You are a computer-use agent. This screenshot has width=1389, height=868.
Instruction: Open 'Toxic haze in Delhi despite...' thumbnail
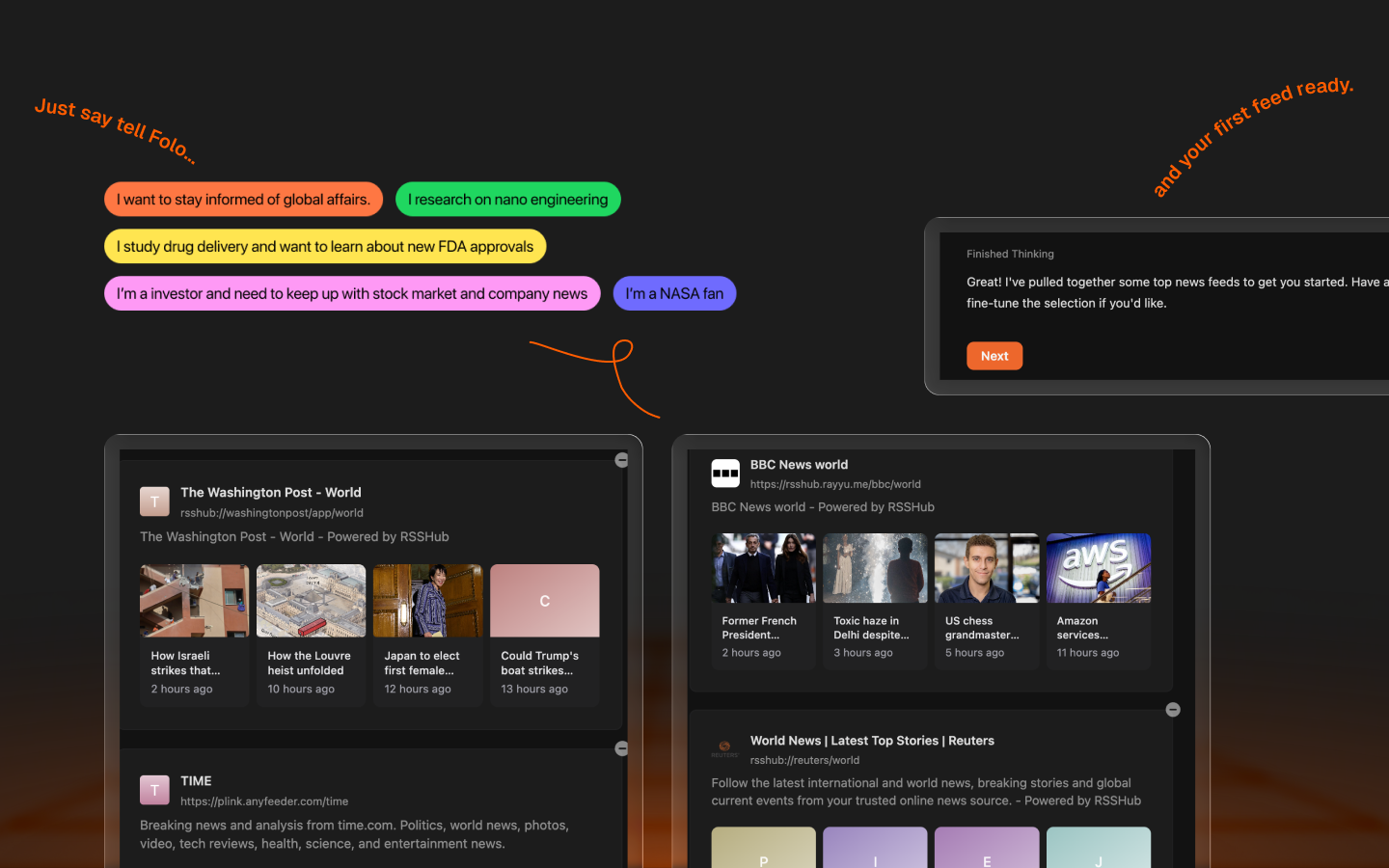coord(875,568)
